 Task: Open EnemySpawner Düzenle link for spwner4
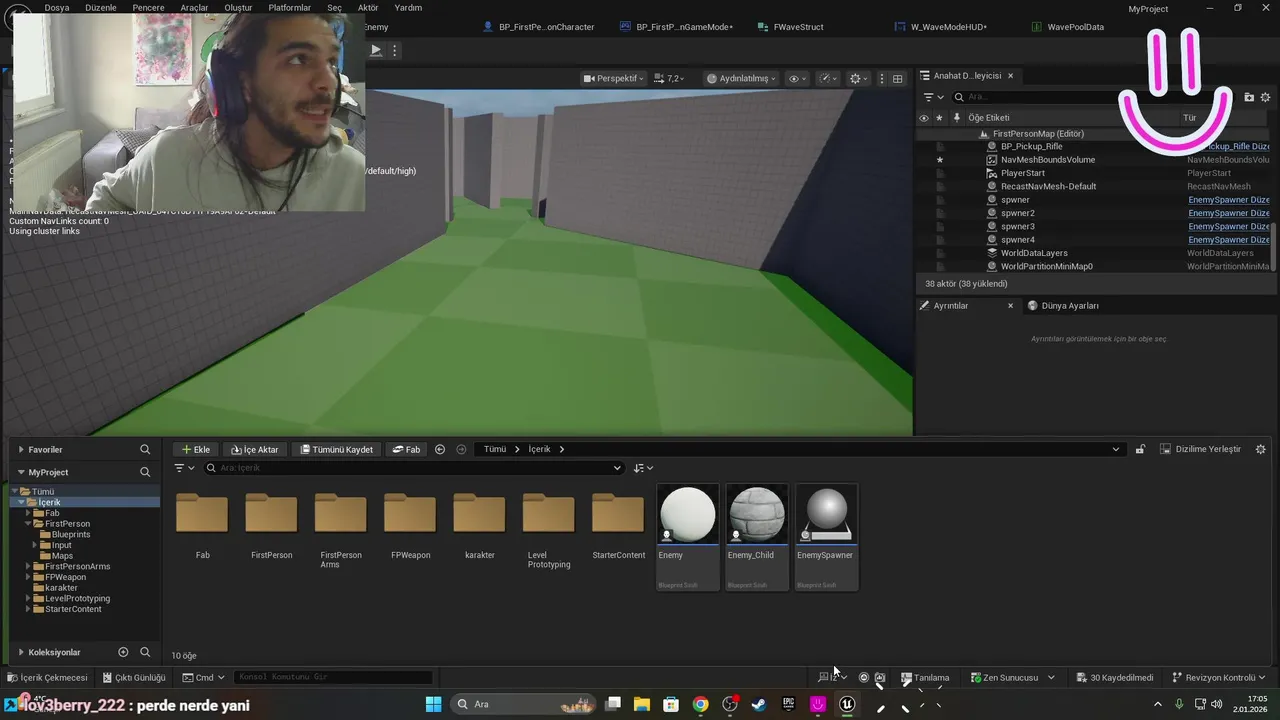pos(1228,240)
